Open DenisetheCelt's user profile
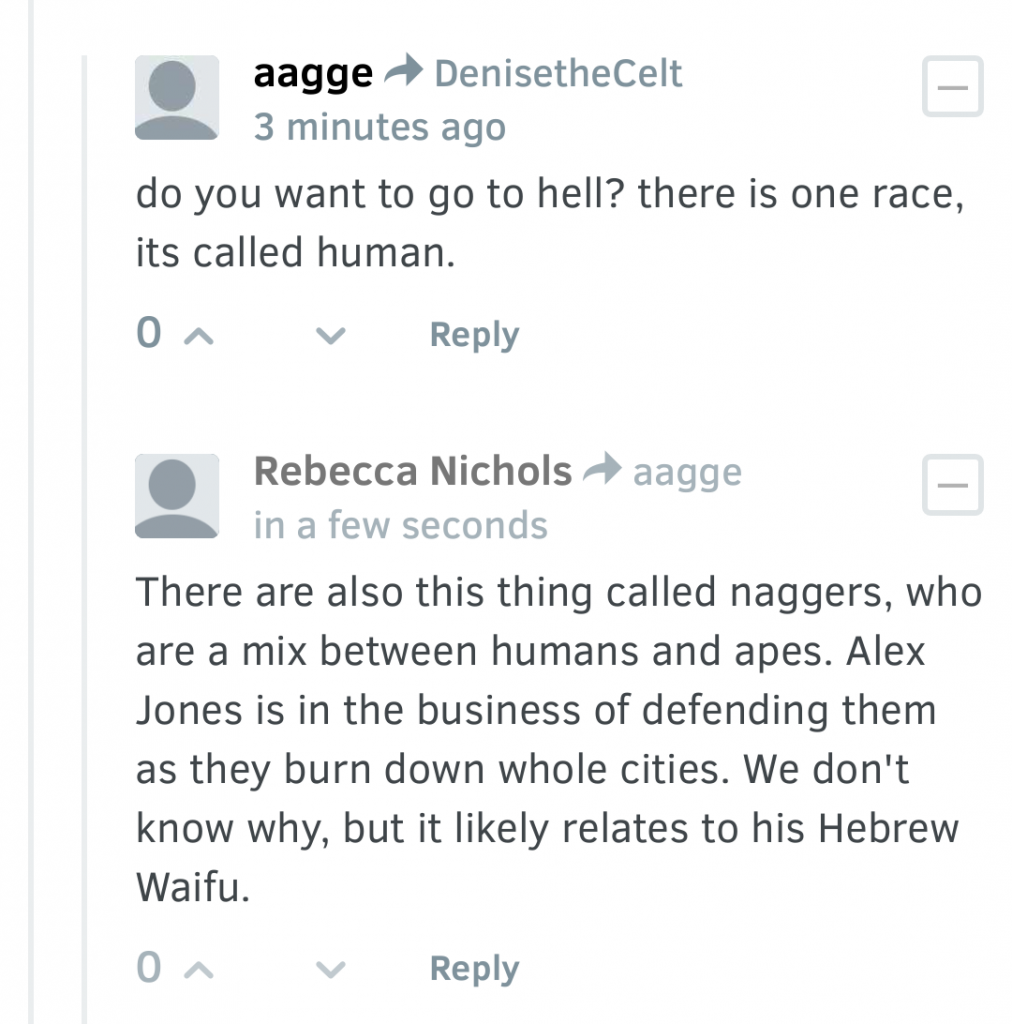 coord(558,72)
